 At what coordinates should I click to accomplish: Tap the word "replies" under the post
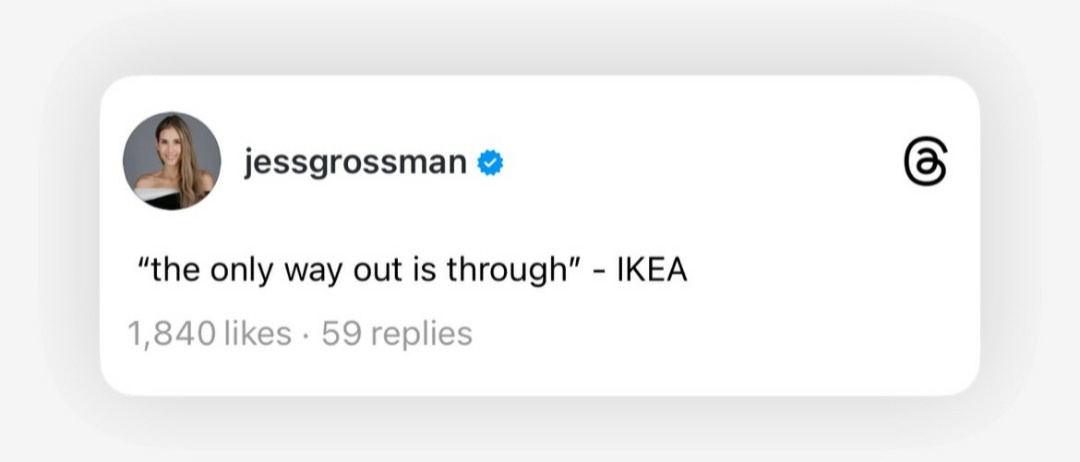tap(420, 333)
